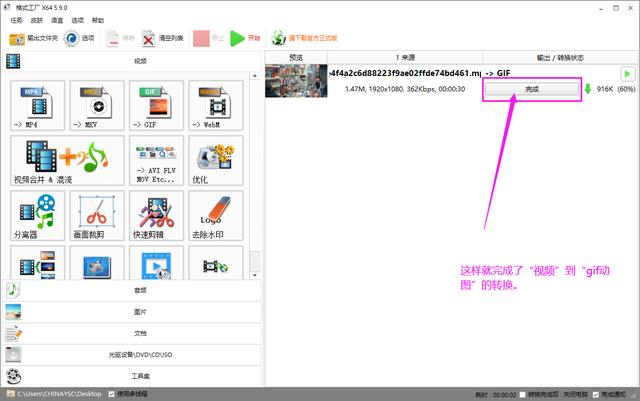This screenshot has height=401, width=640.
Task: Click the 1.47M, 1920x1080 info text
Action: (405, 89)
